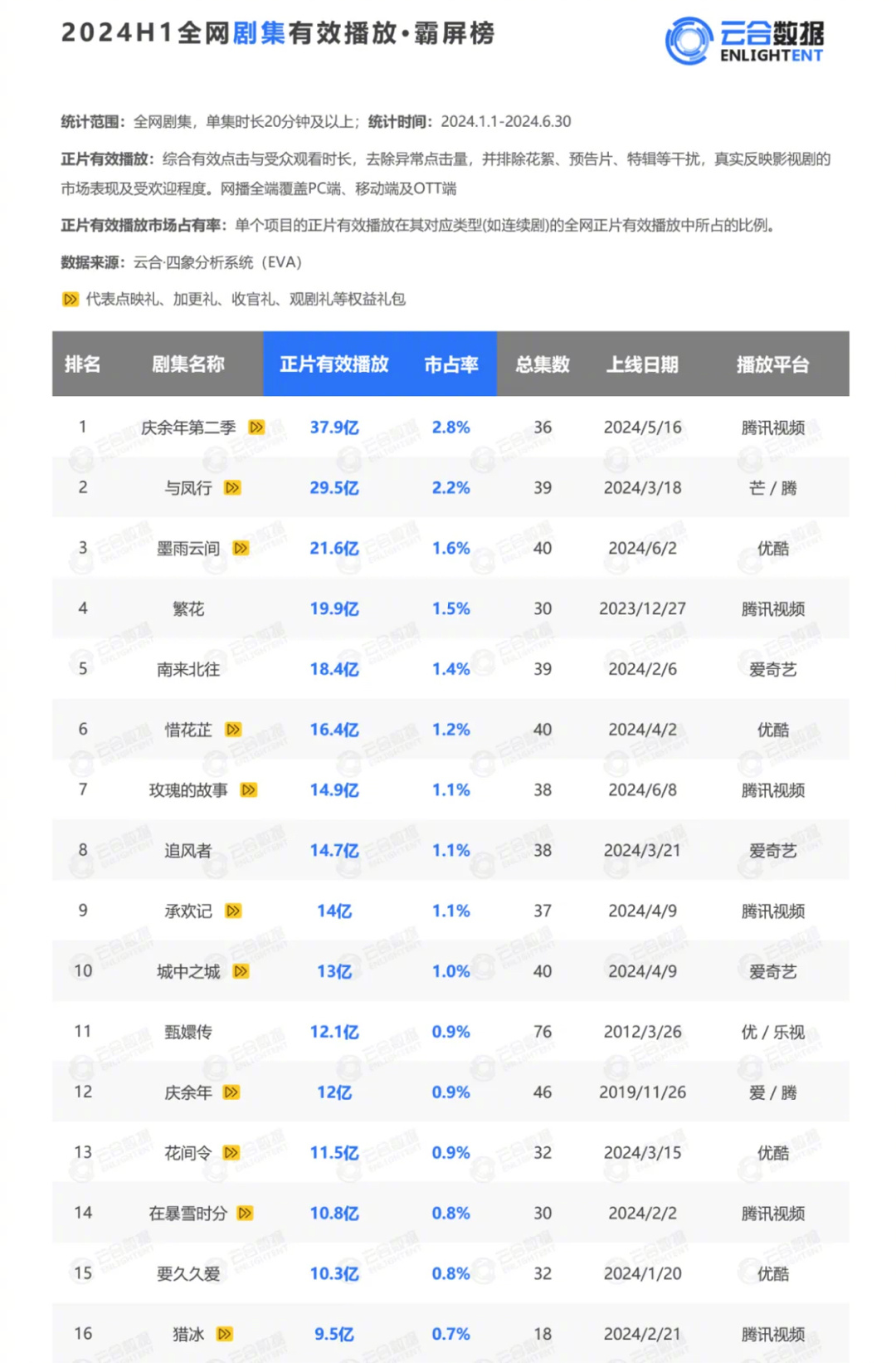Click the 上线日期 column header
896x1363 pixels.
coord(643,364)
